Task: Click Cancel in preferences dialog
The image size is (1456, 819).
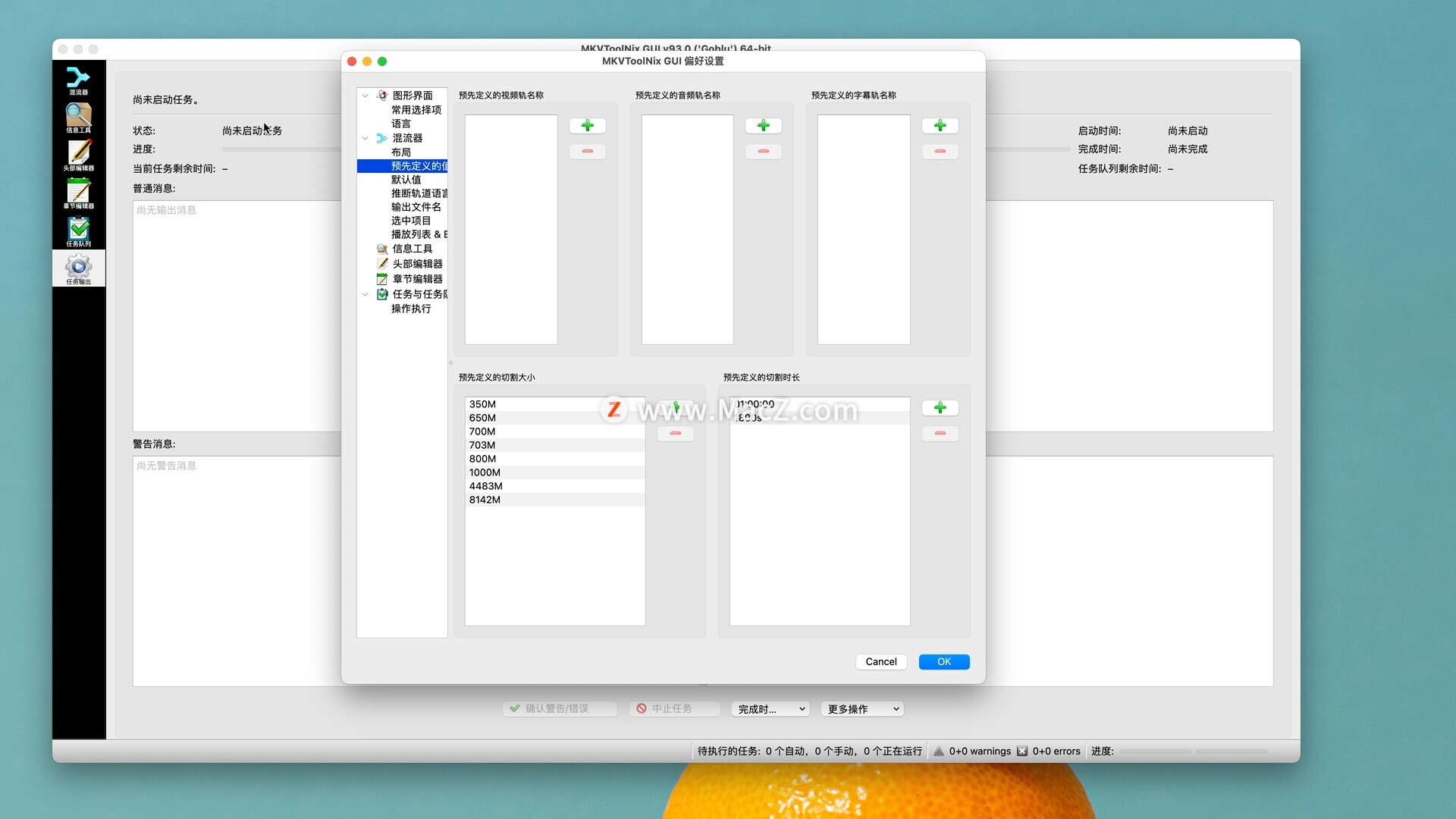Action: coord(880,662)
